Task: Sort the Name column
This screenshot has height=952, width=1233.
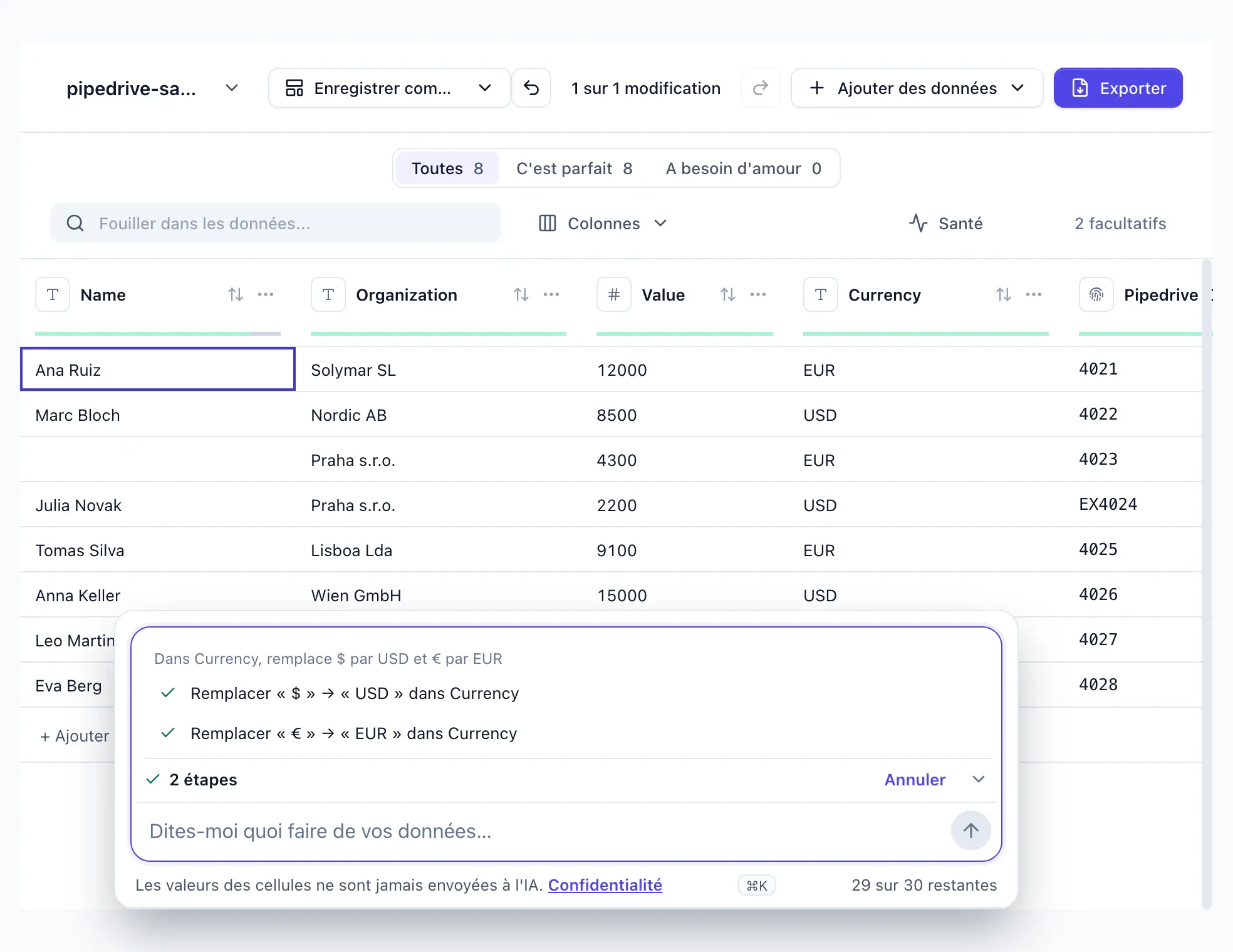Action: [x=236, y=294]
